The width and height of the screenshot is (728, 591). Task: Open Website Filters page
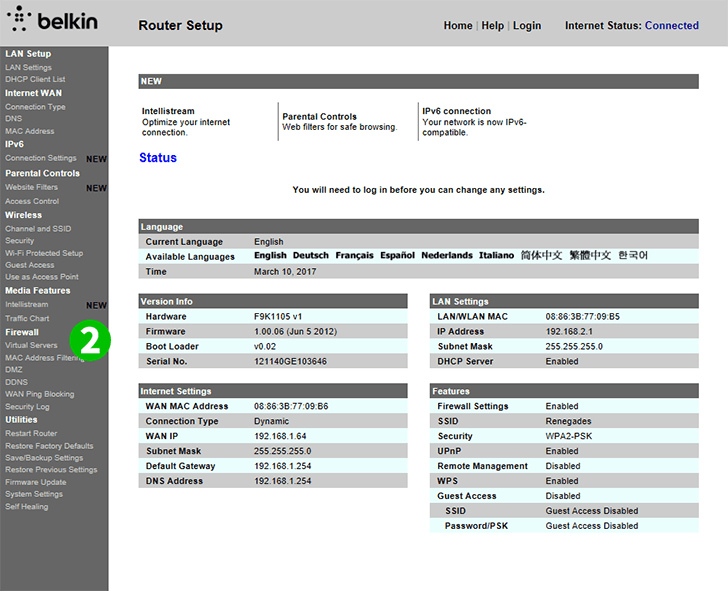click(32, 187)
